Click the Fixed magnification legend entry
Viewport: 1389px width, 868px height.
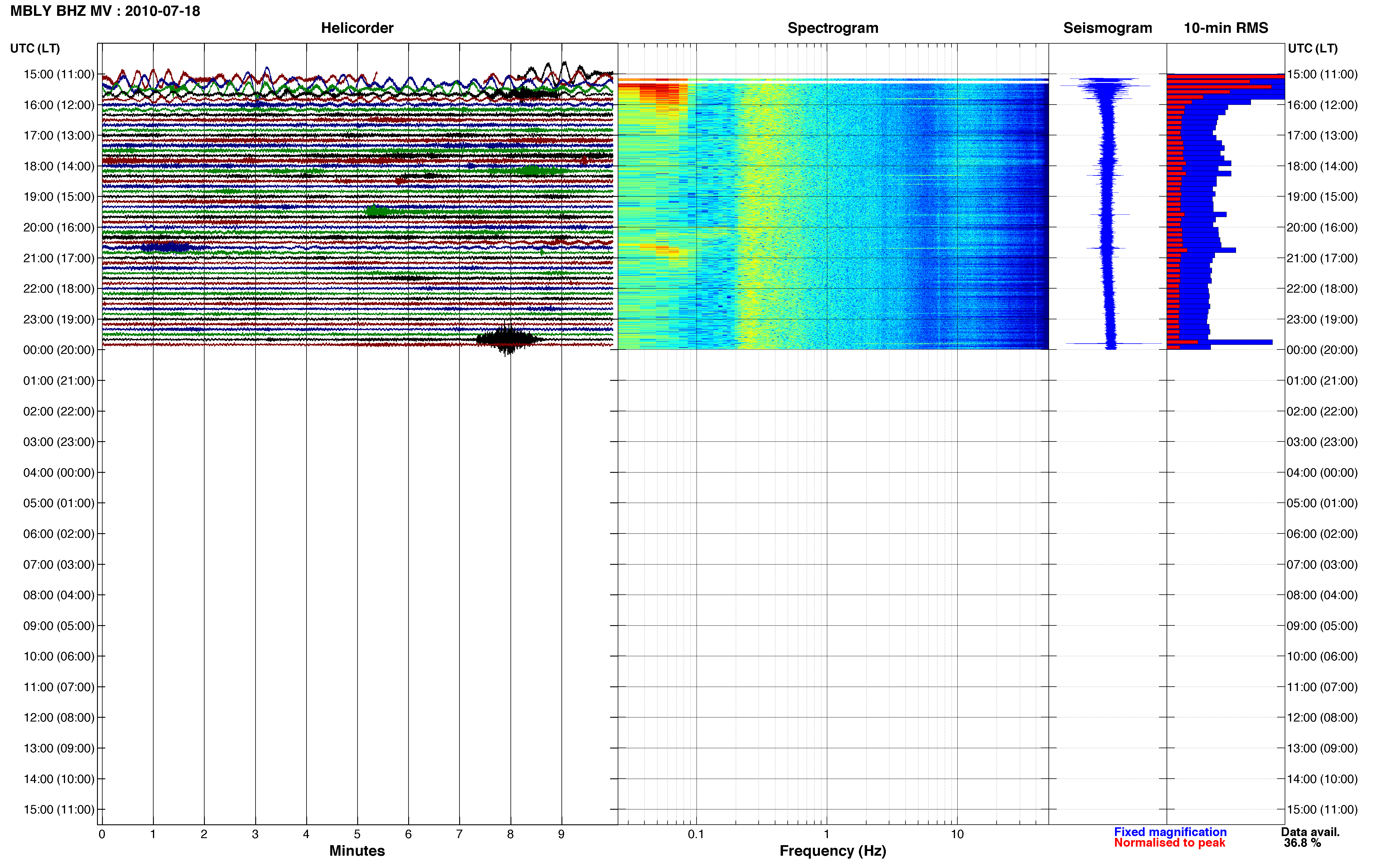click(1170, 832)
